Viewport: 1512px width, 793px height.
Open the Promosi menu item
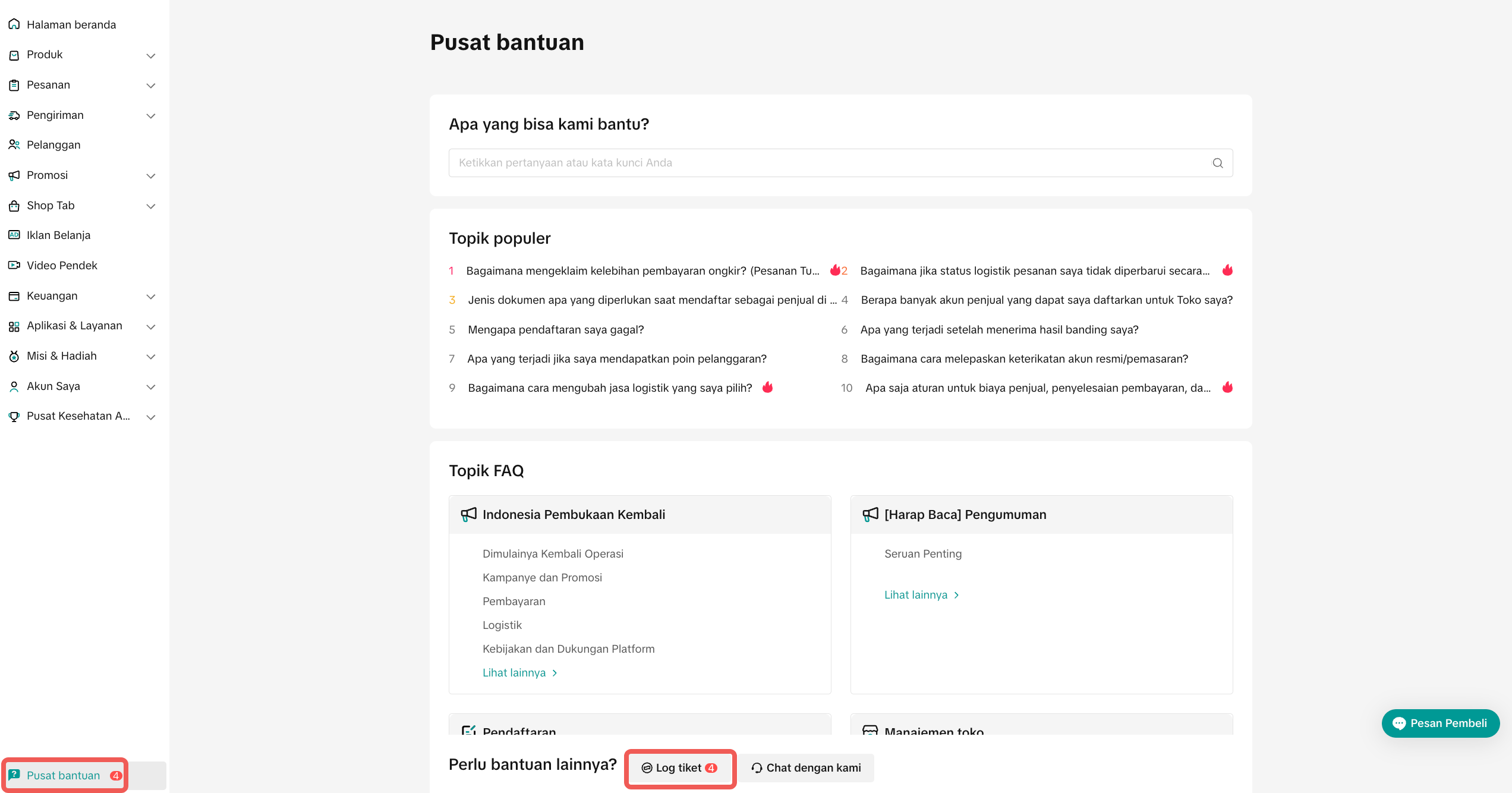coord(48,175)
